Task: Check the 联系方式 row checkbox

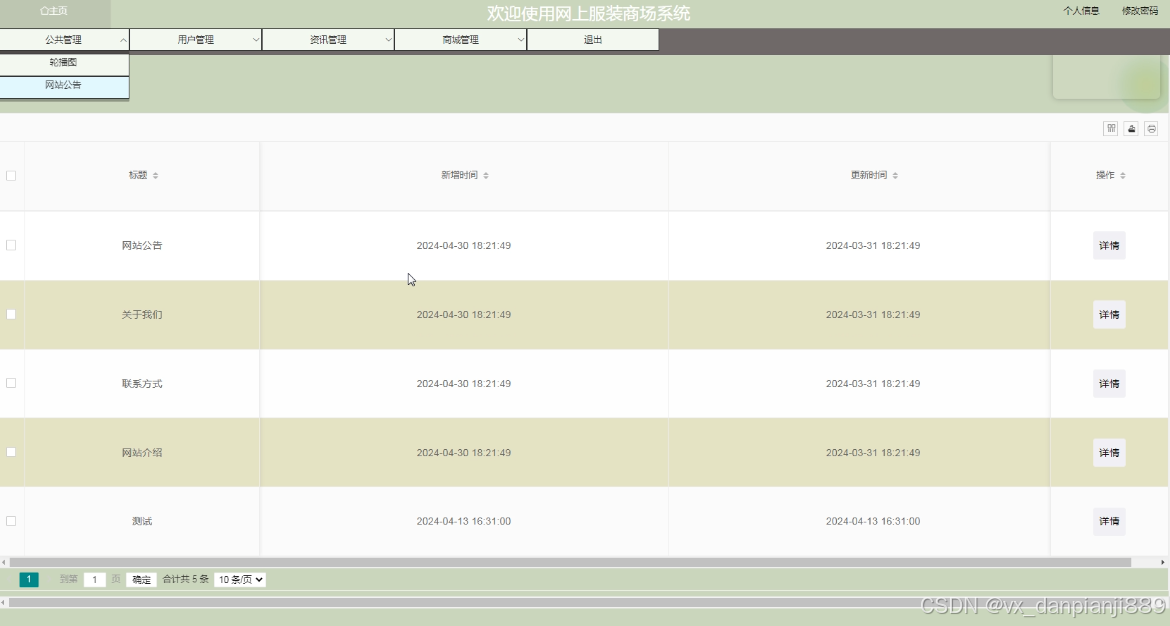Action: click(x=11, y=383)
